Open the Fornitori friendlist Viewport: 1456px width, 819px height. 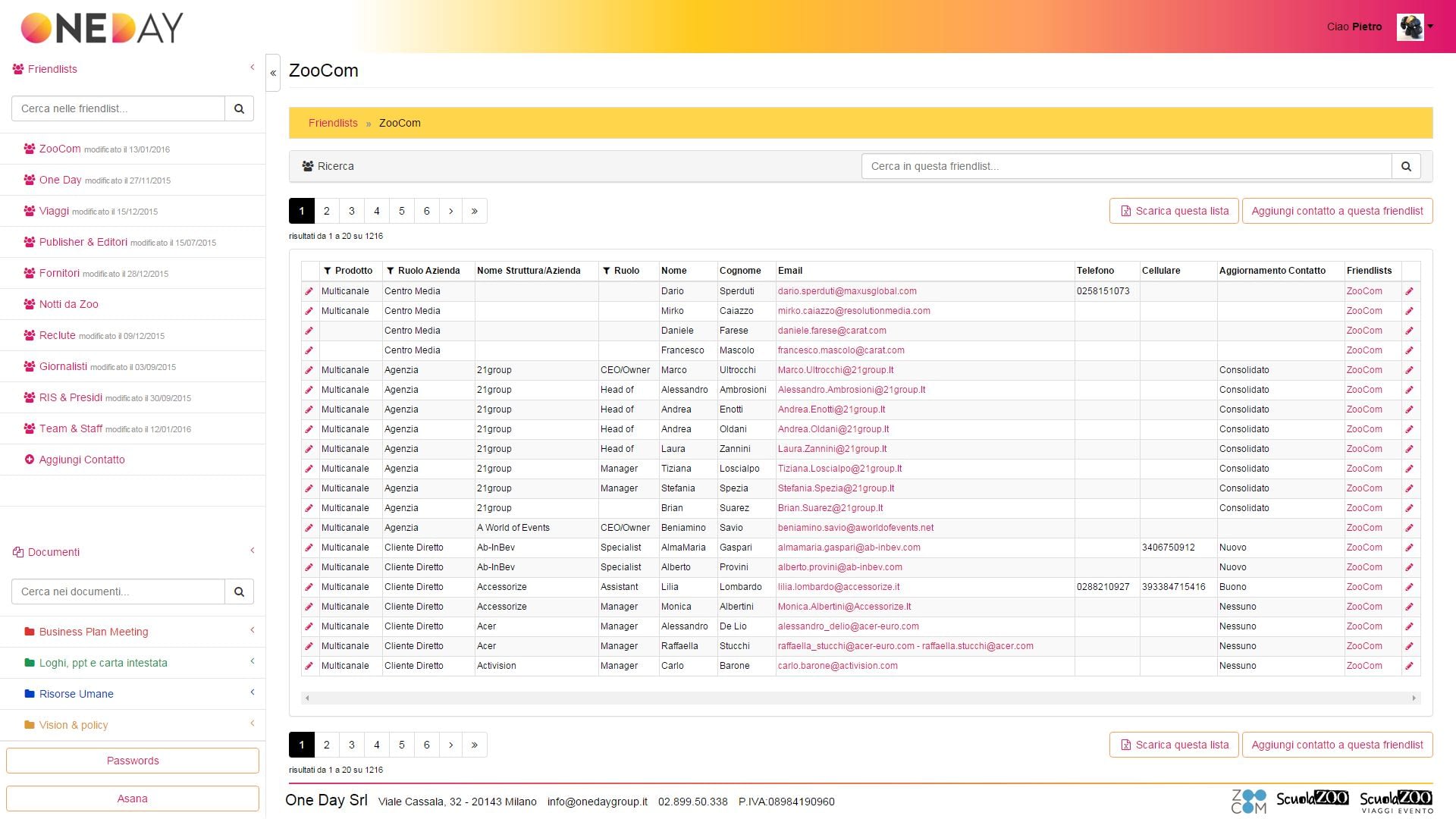click(x=59, y=273)
